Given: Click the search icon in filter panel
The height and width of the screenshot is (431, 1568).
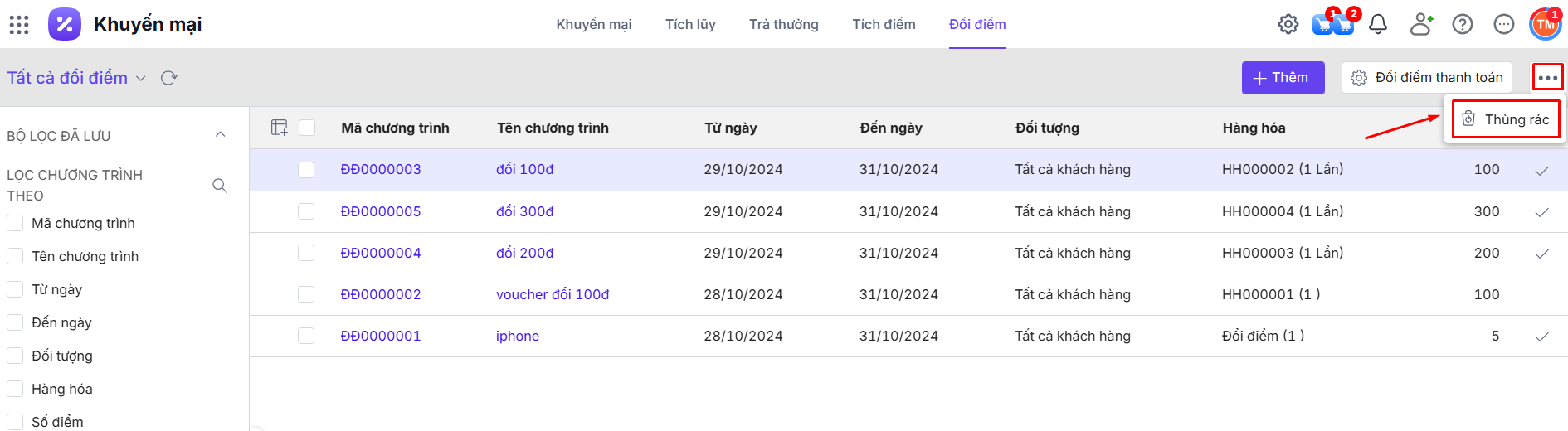Looking at the screenshot, I should [x=220, y=186].
